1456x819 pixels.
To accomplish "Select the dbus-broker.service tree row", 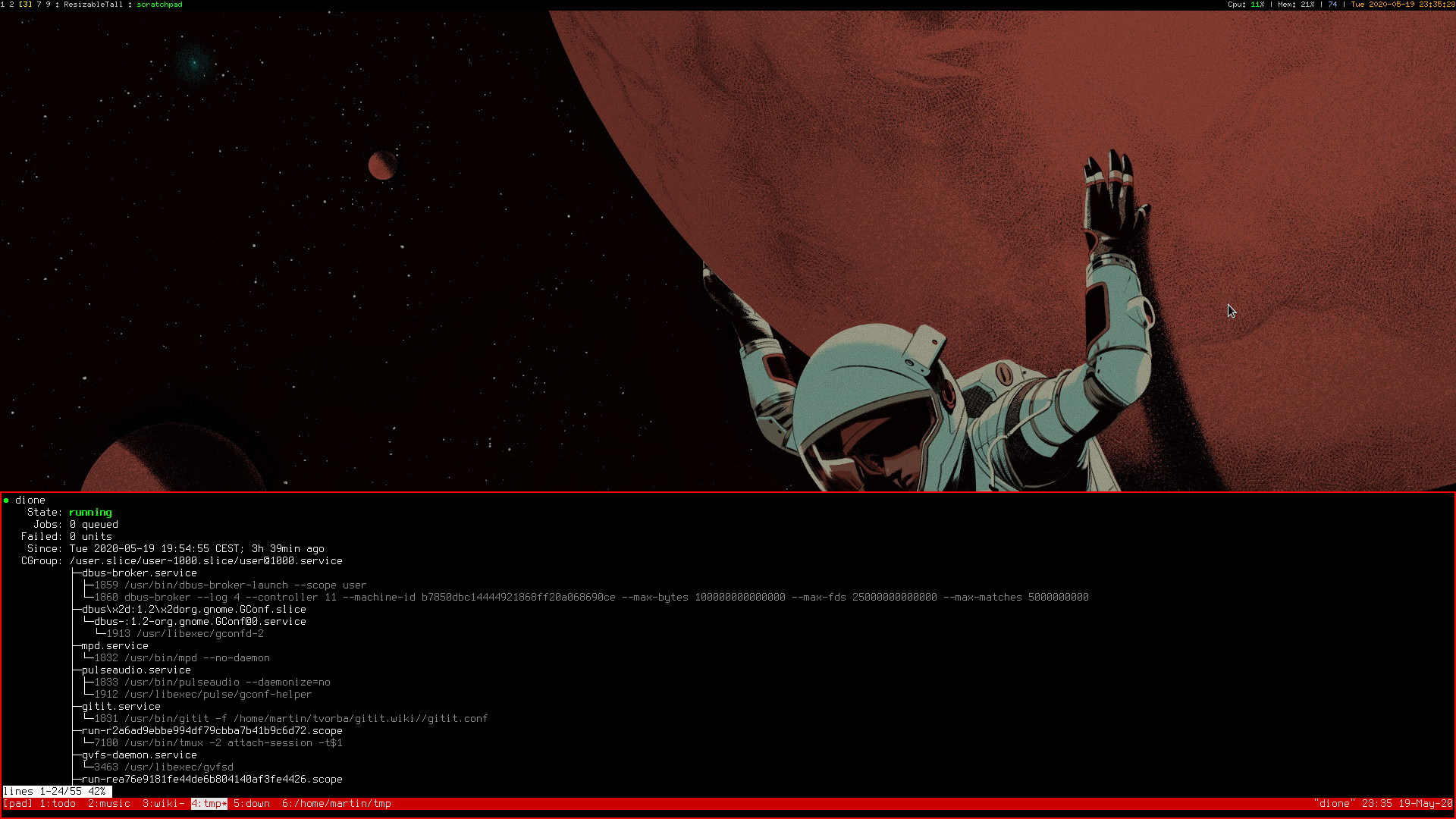I will [140, 573].
